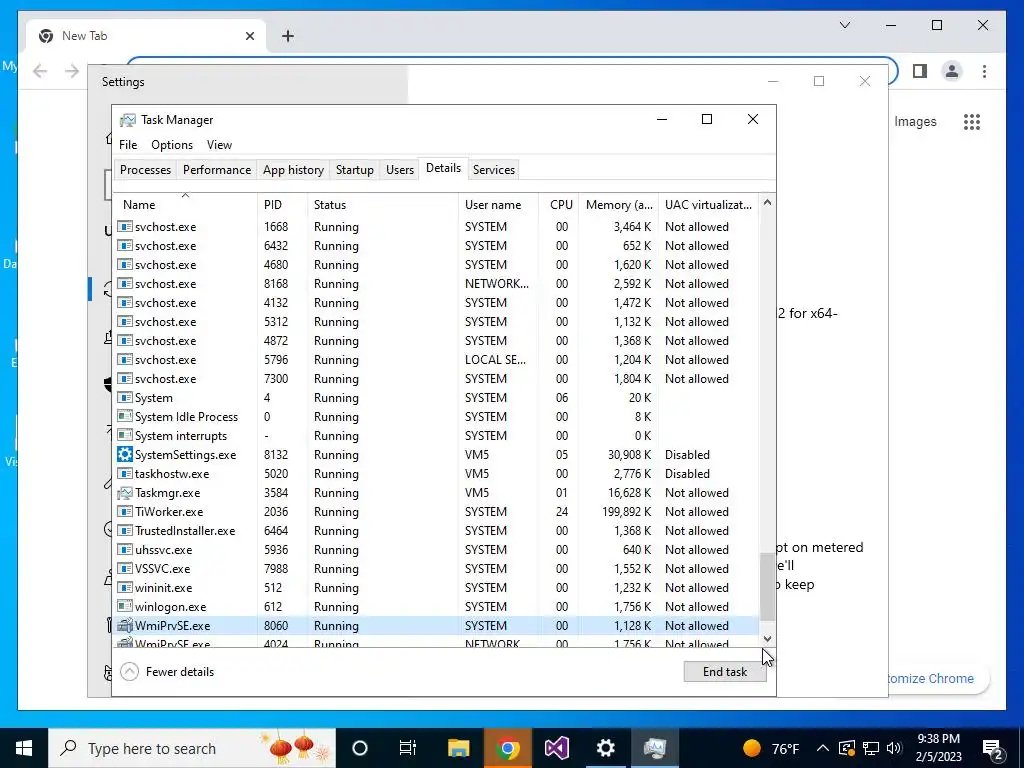Click the winlogon.exe process icon
Screen dimensions: 1024x768
coord(124,607)
